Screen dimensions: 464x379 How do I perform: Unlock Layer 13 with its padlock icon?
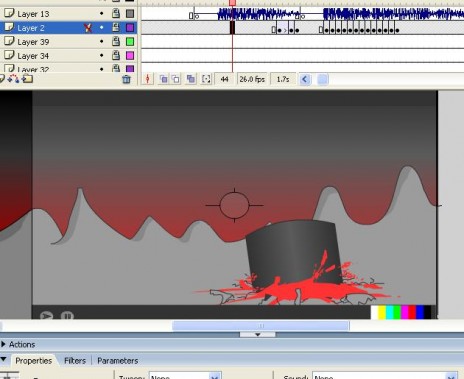[116, 13]
